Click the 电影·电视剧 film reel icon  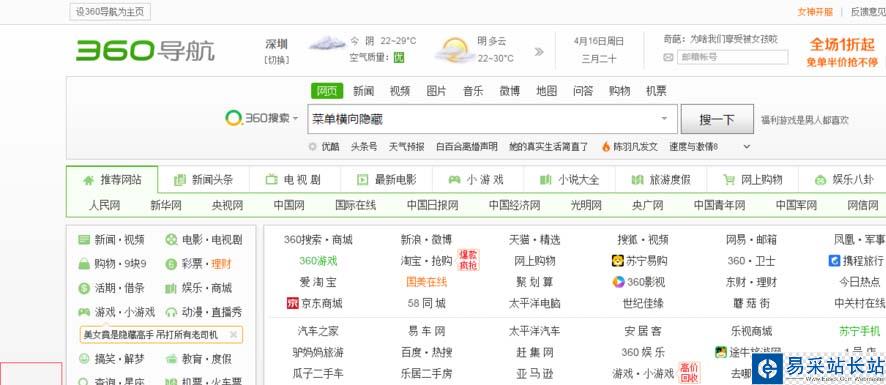coord(171,240)
